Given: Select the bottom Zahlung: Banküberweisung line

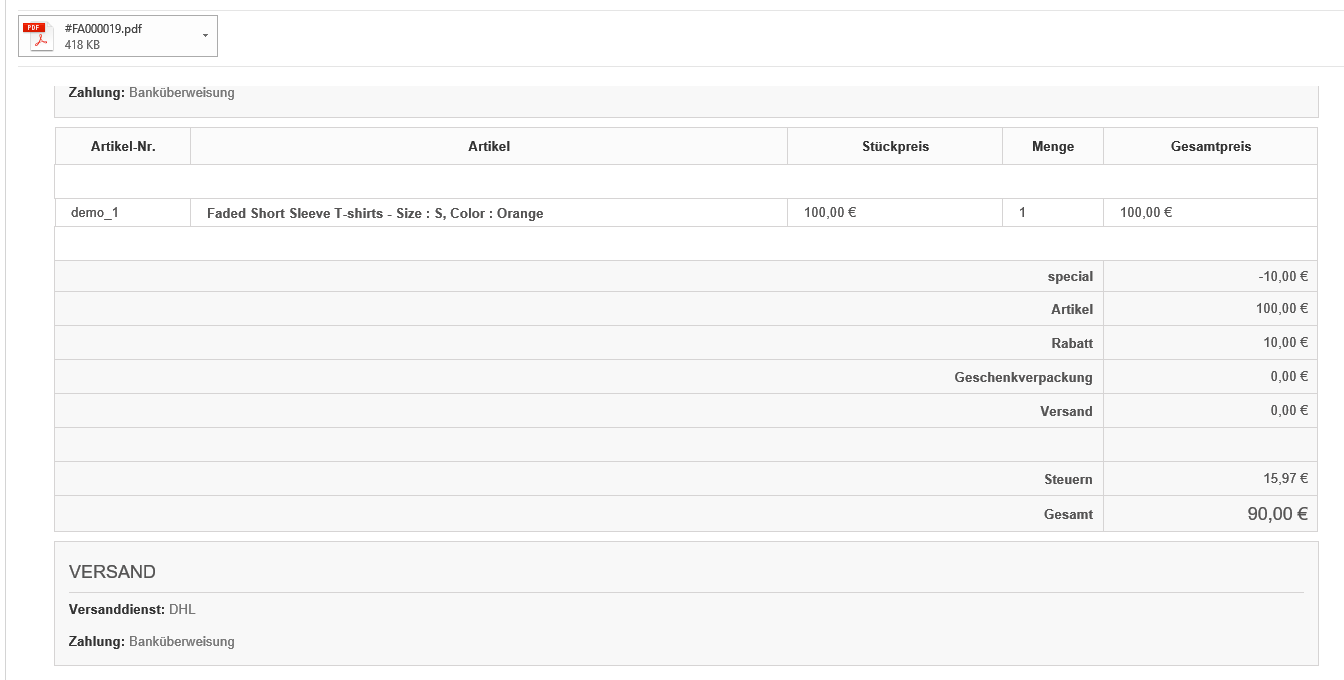Looking at the screenshot, I should pos(152,641).
